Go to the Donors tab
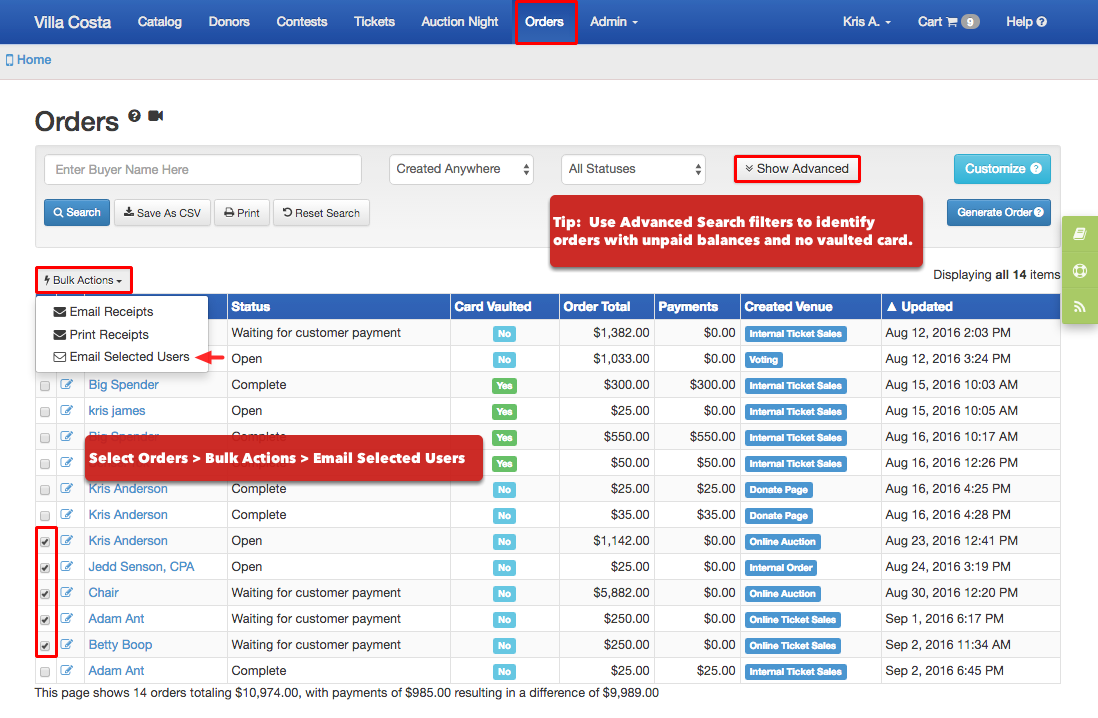 [x=229, y=22]
